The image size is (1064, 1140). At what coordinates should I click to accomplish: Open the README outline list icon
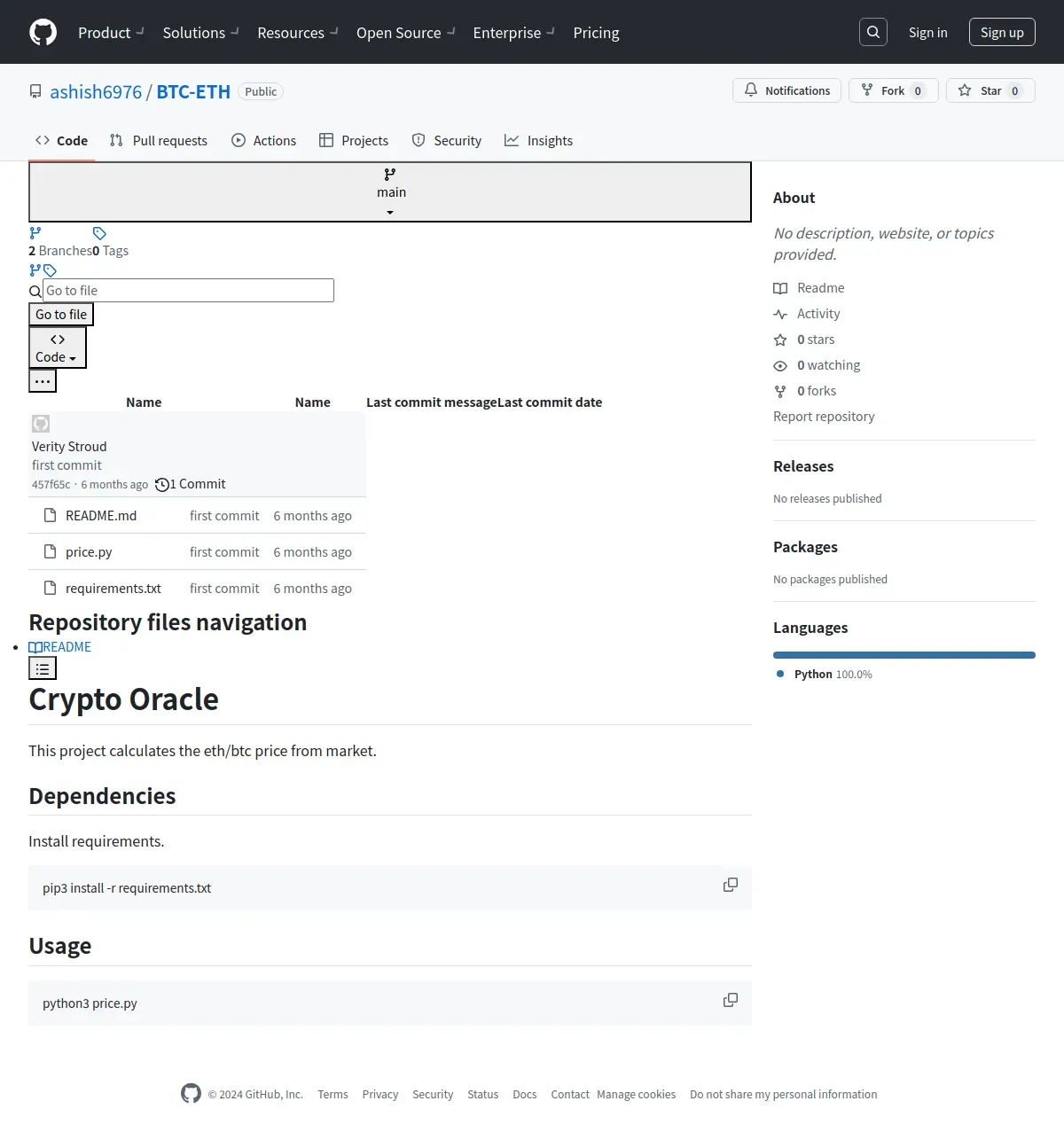tap(43, 668)
